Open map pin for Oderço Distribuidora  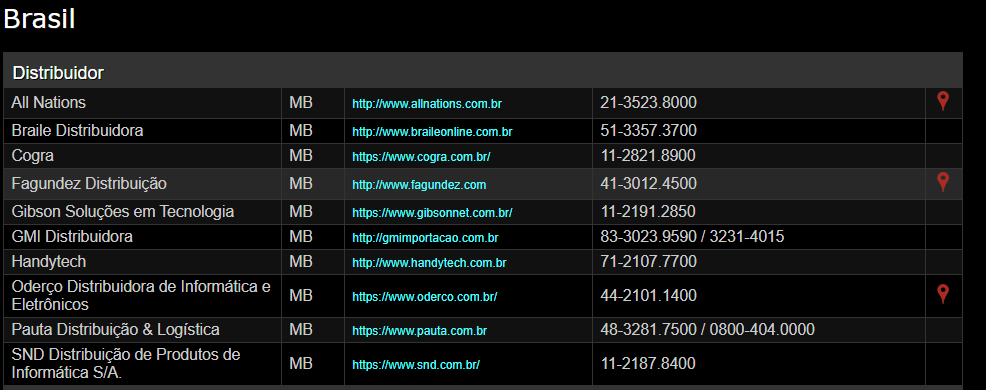click(943, 294)
